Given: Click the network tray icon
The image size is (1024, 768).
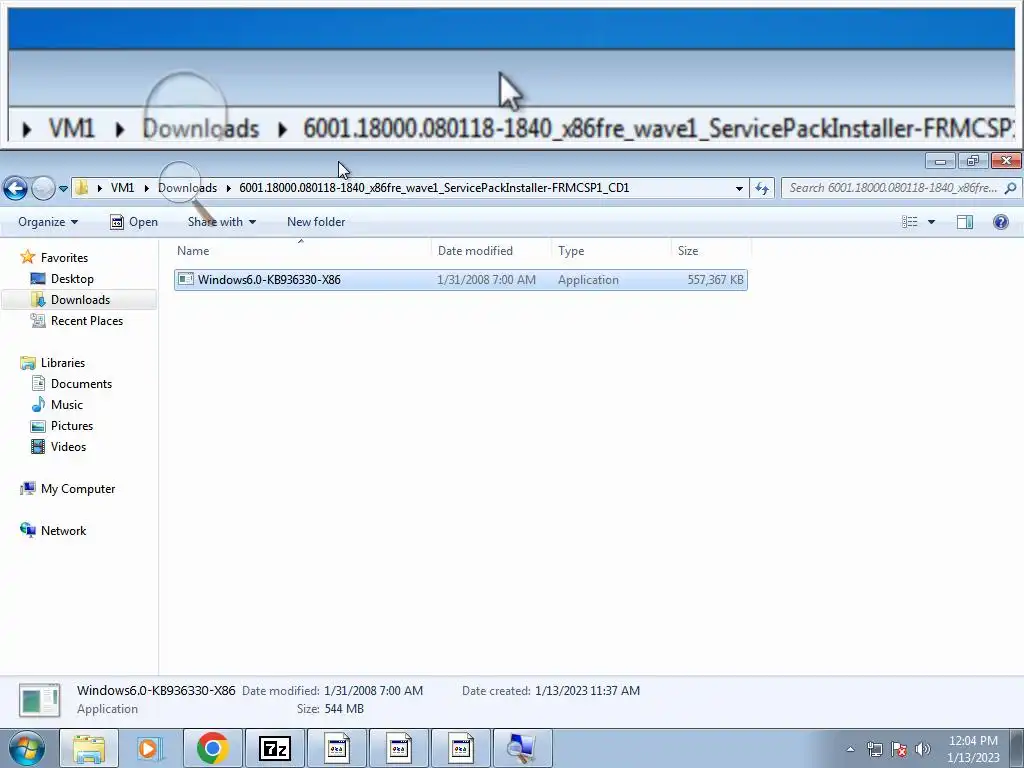Looking at the screenshot, I should coord(874,749).
